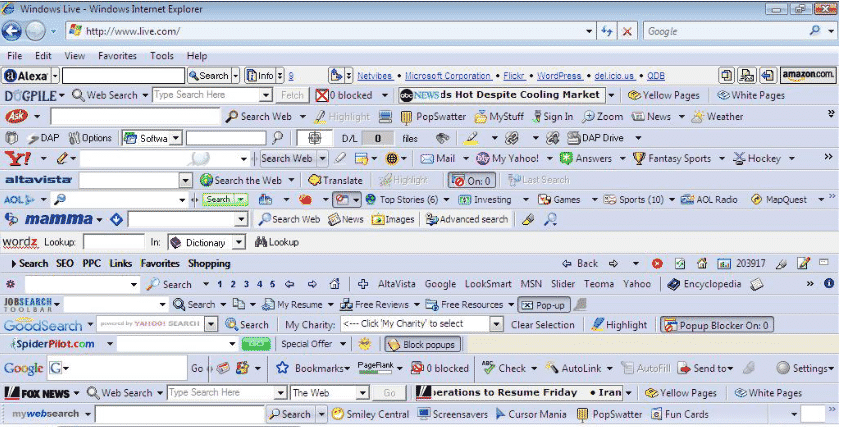
Task: Click the Encyclopedia icon
Action: tap(707, 284)
